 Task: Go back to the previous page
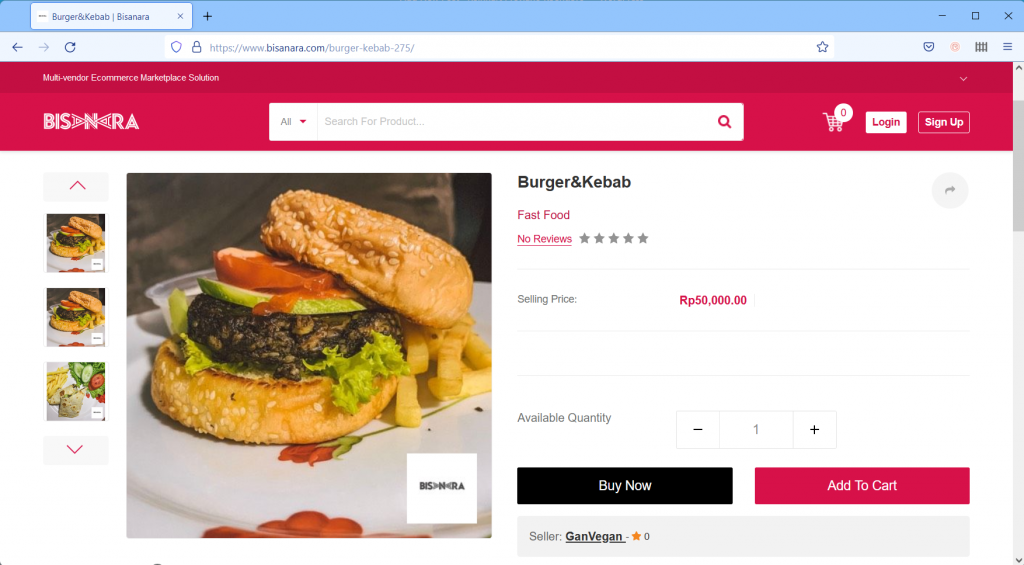(x=18, y=47)
